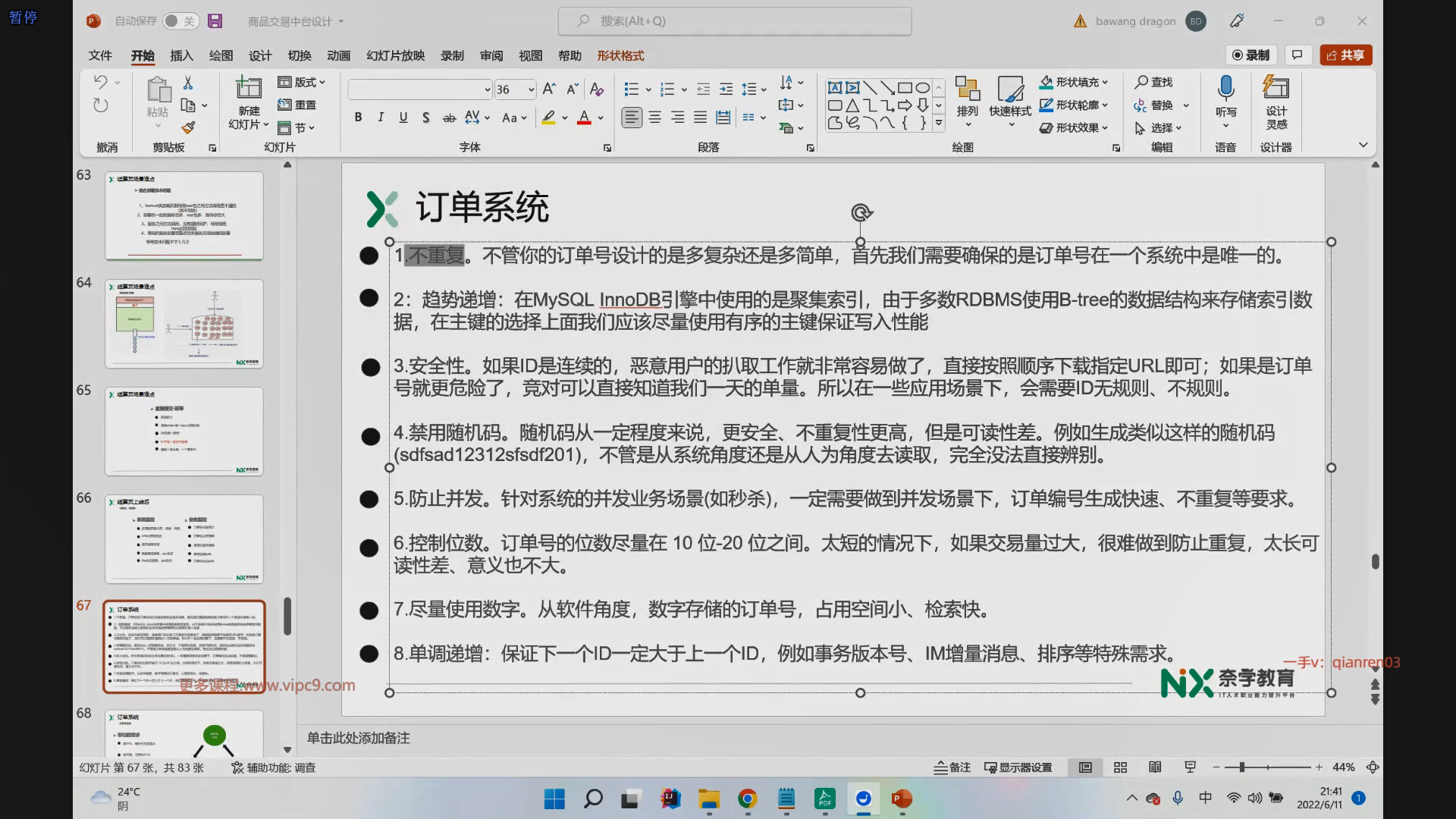Open the font size dropdown
Image resolution: width=1456 pixels, height=819 pixels.
[531, 89]
